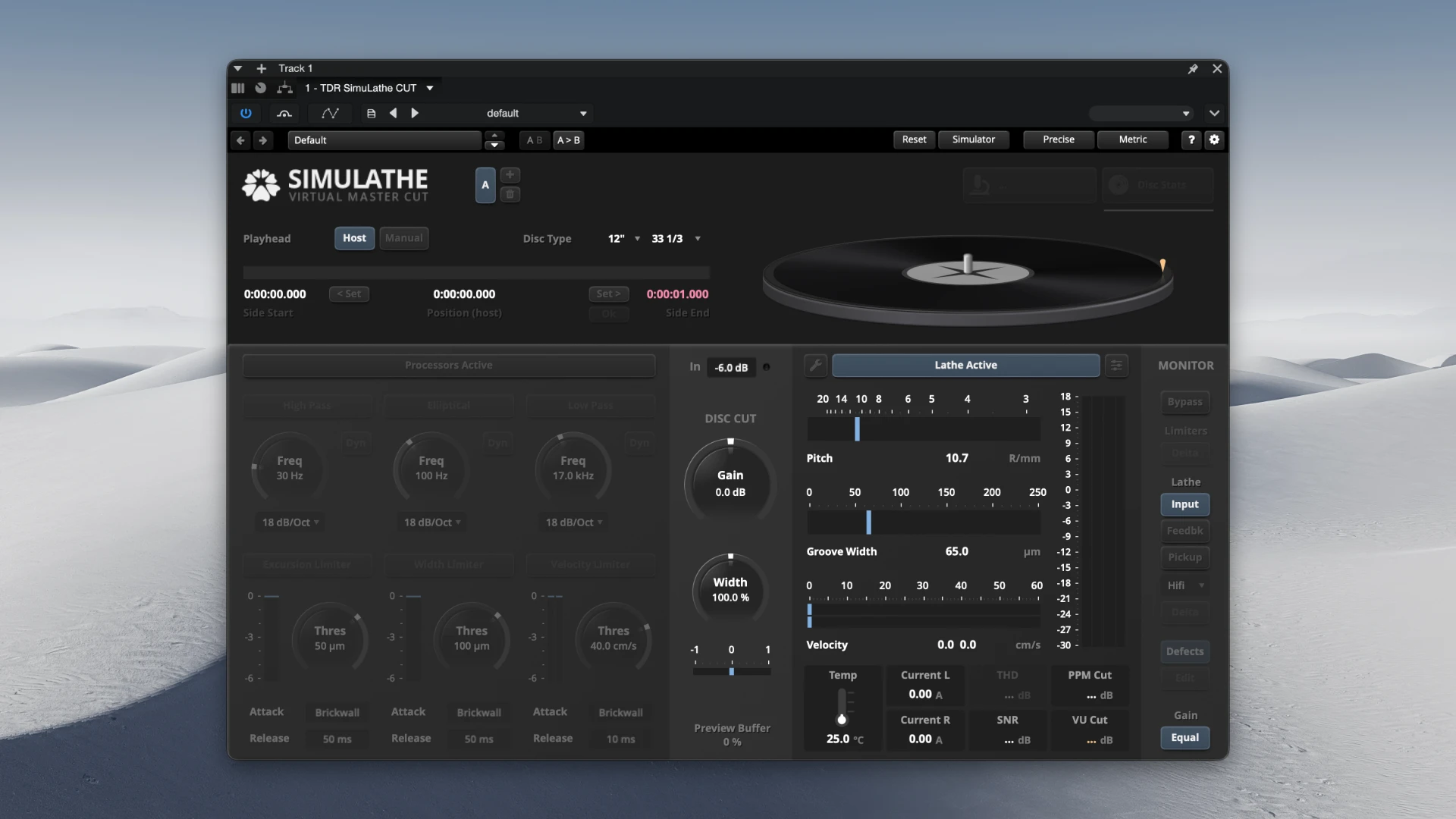
Task: Click the undo left arrow
Action: coord(240,140)
